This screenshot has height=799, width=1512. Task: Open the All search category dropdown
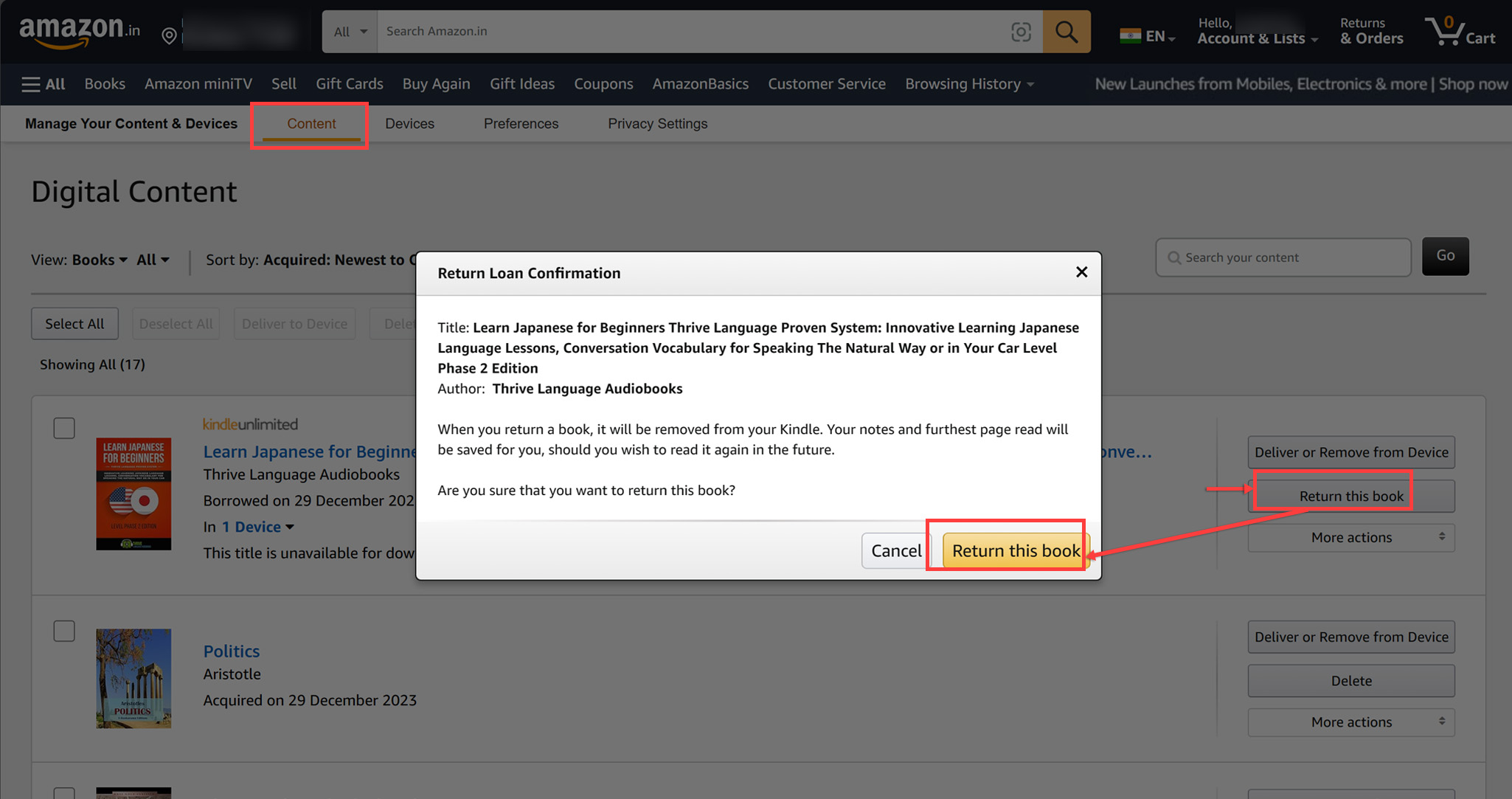tap(350, 32)
